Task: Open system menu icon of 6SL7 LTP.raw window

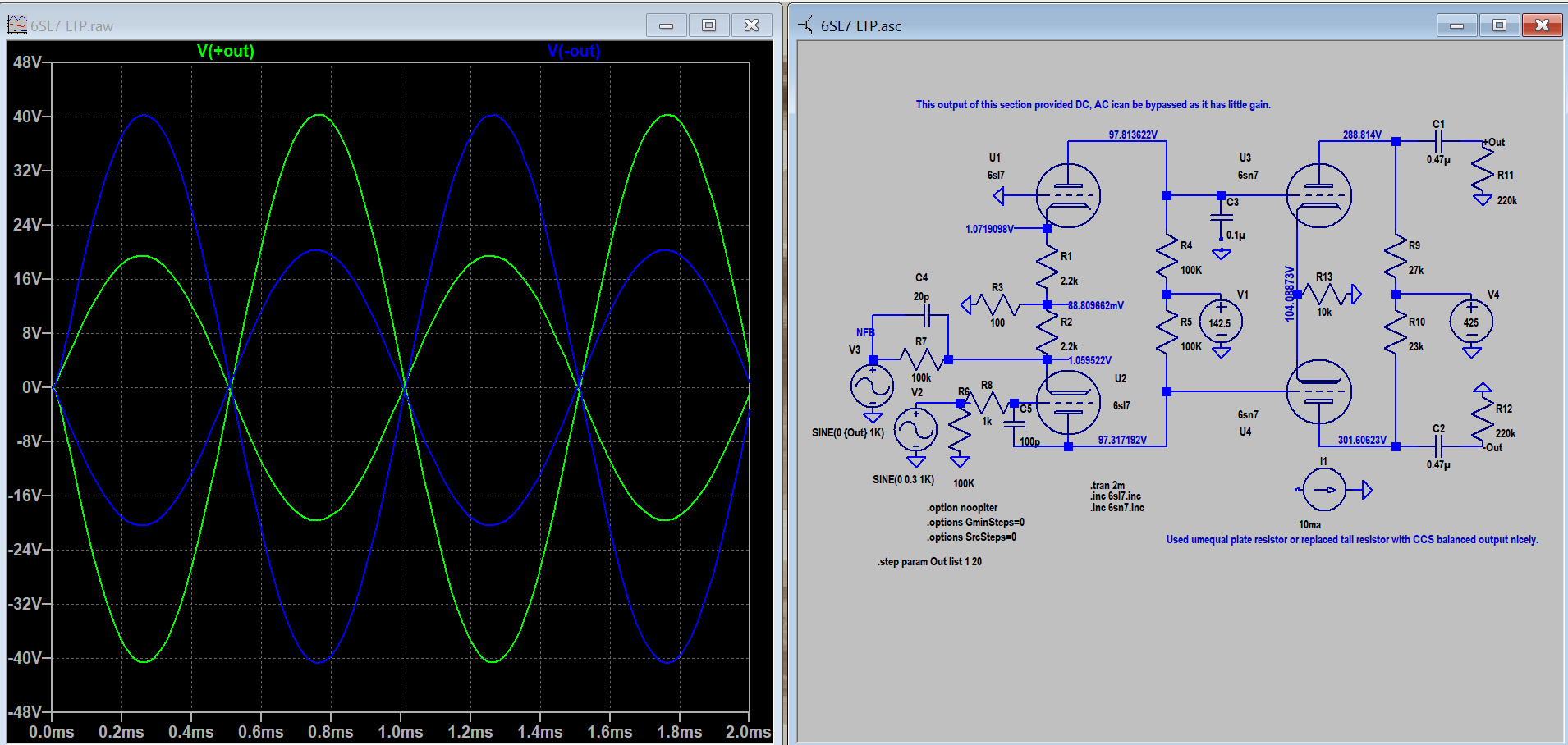Action: 17,25
